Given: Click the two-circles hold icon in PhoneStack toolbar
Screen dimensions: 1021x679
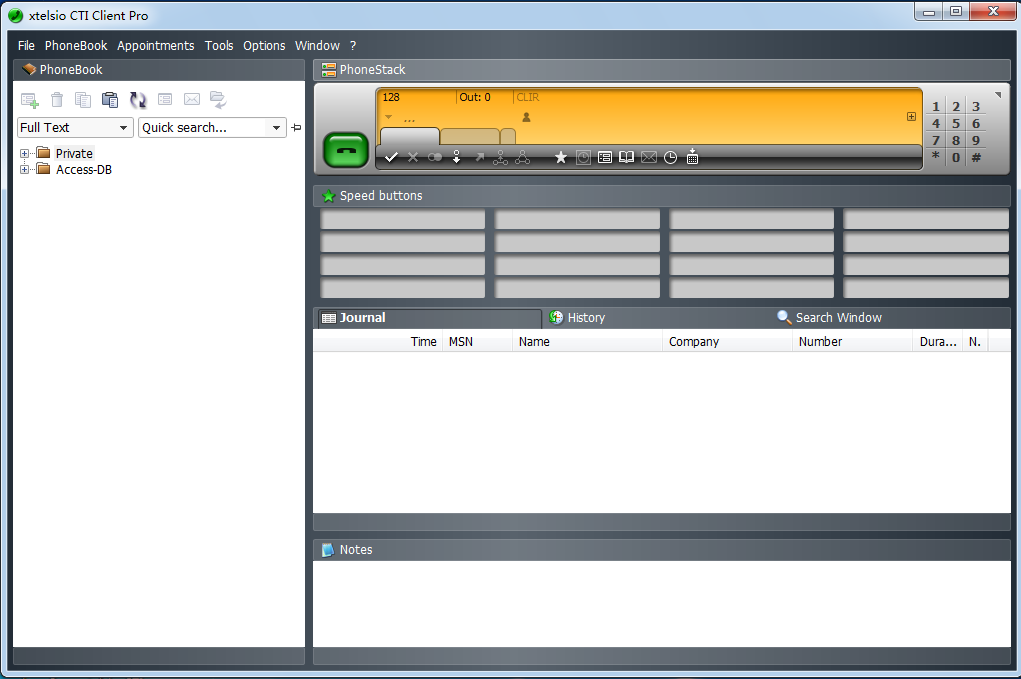Looking at the screenshot, I should 434,157.
